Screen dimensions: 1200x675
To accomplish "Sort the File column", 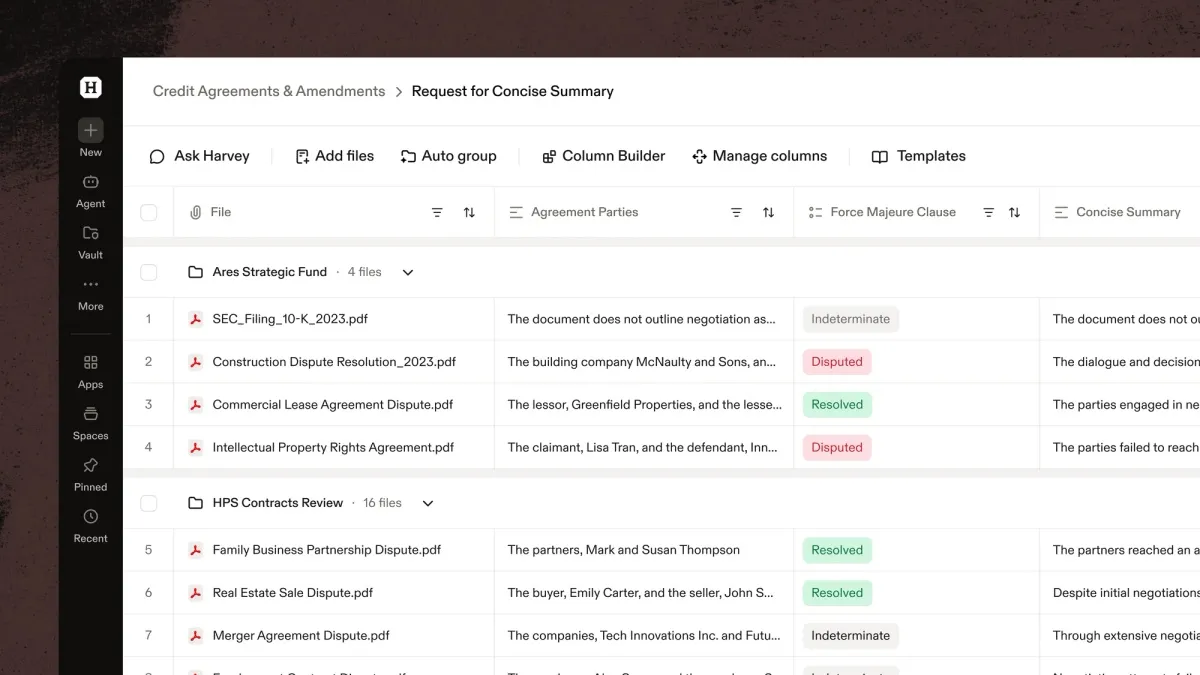I will (469, 212).
